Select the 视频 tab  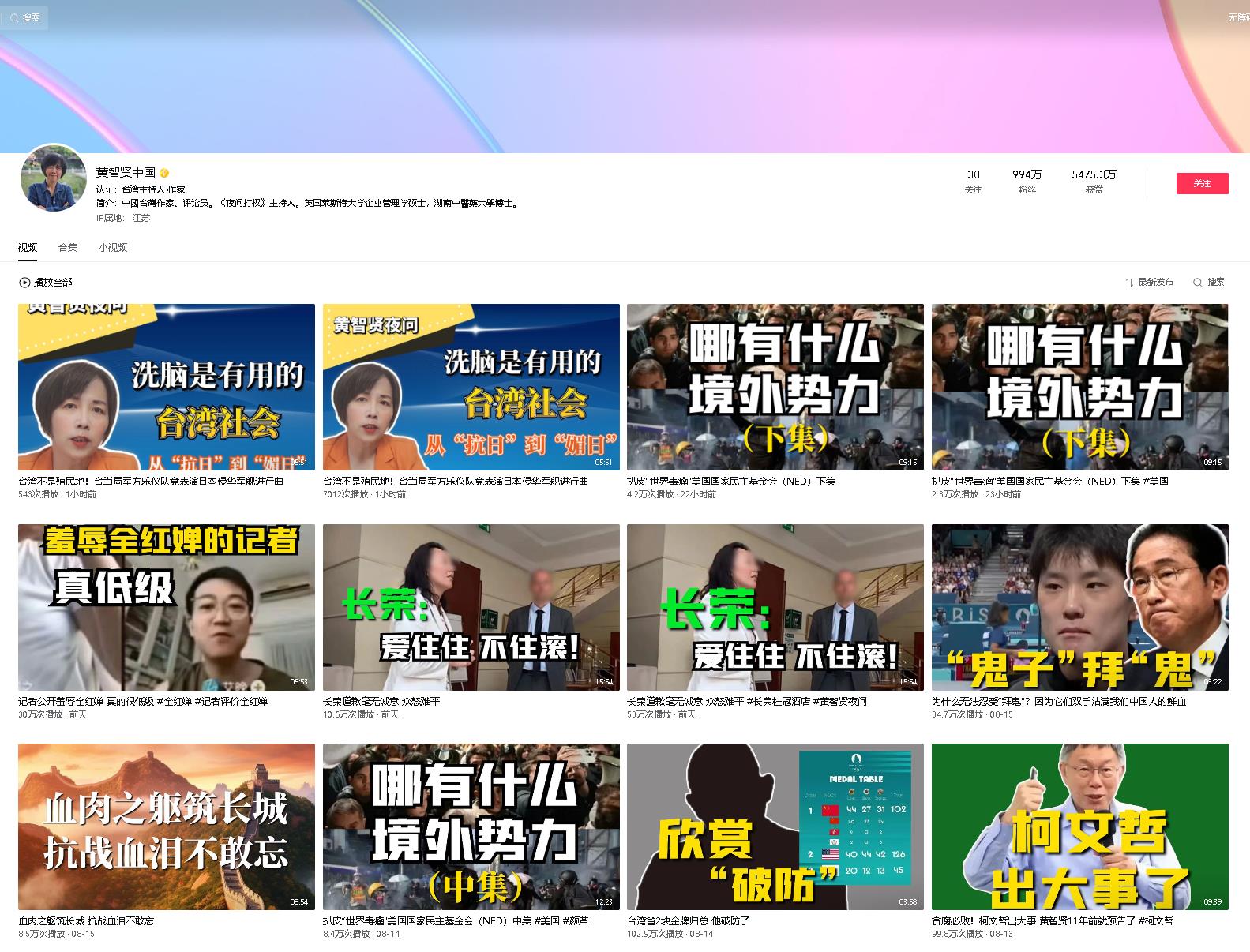pos(28,247)
